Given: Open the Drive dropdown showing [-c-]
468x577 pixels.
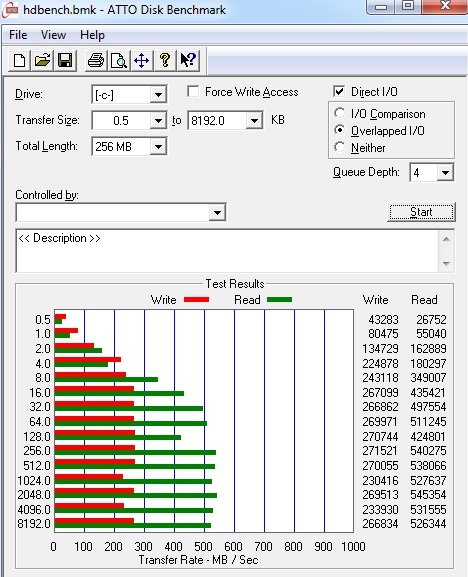Looking at the screenshot, I should tap(158, 95).
